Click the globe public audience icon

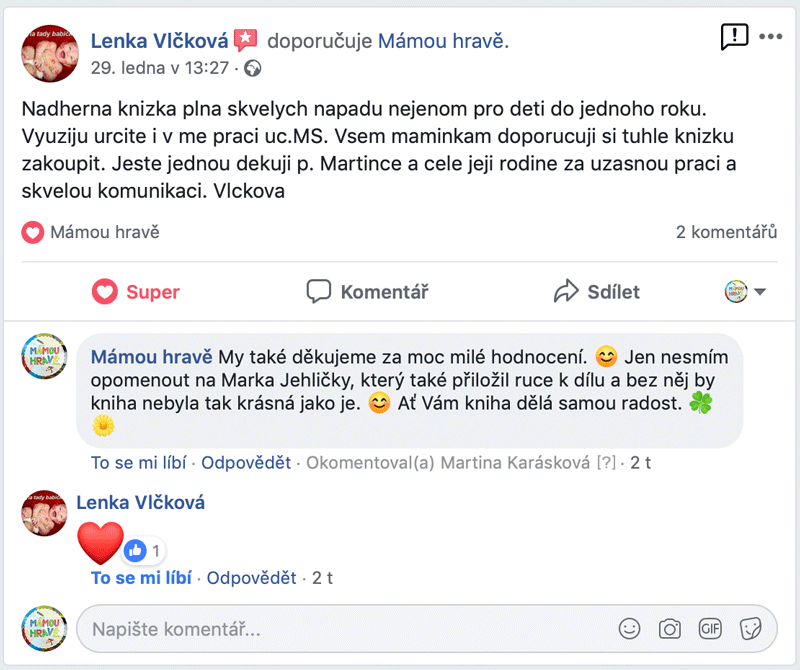[x=252, y=68]
